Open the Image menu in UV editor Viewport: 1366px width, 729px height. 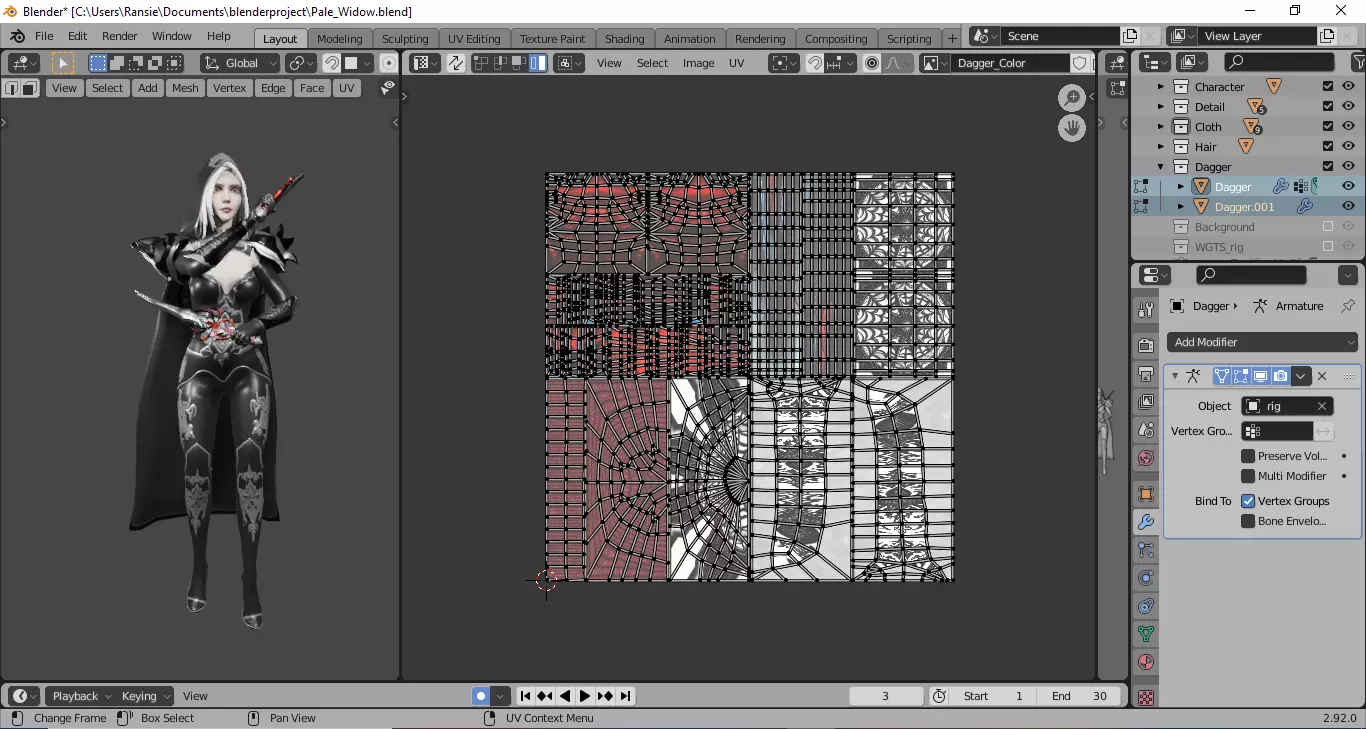[698, 63]
